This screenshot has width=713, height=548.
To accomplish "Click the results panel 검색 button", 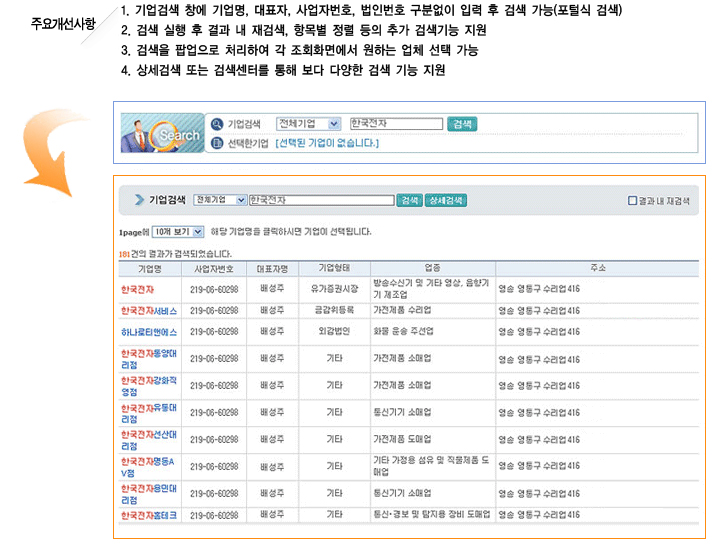I will tap(409, 200).
